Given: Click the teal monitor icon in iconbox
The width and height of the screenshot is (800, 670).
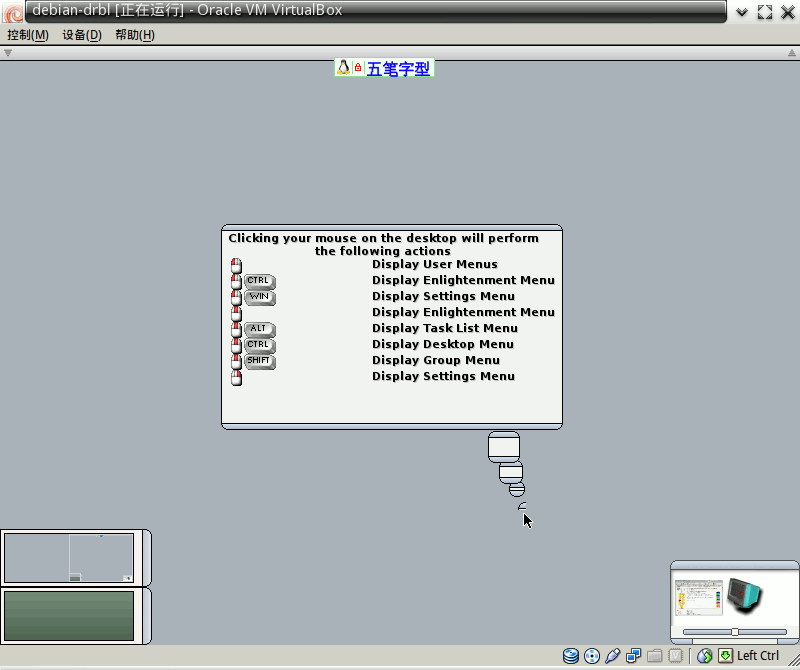Looking at the screenshot, I should pos(745,594).
